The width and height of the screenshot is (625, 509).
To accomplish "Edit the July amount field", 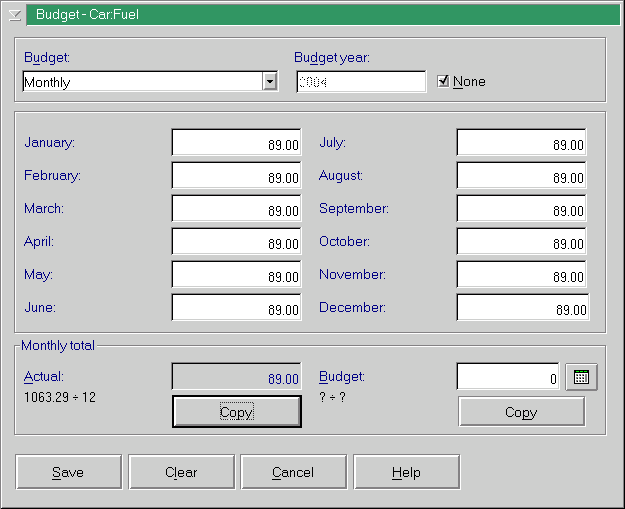I will [521, 142].
